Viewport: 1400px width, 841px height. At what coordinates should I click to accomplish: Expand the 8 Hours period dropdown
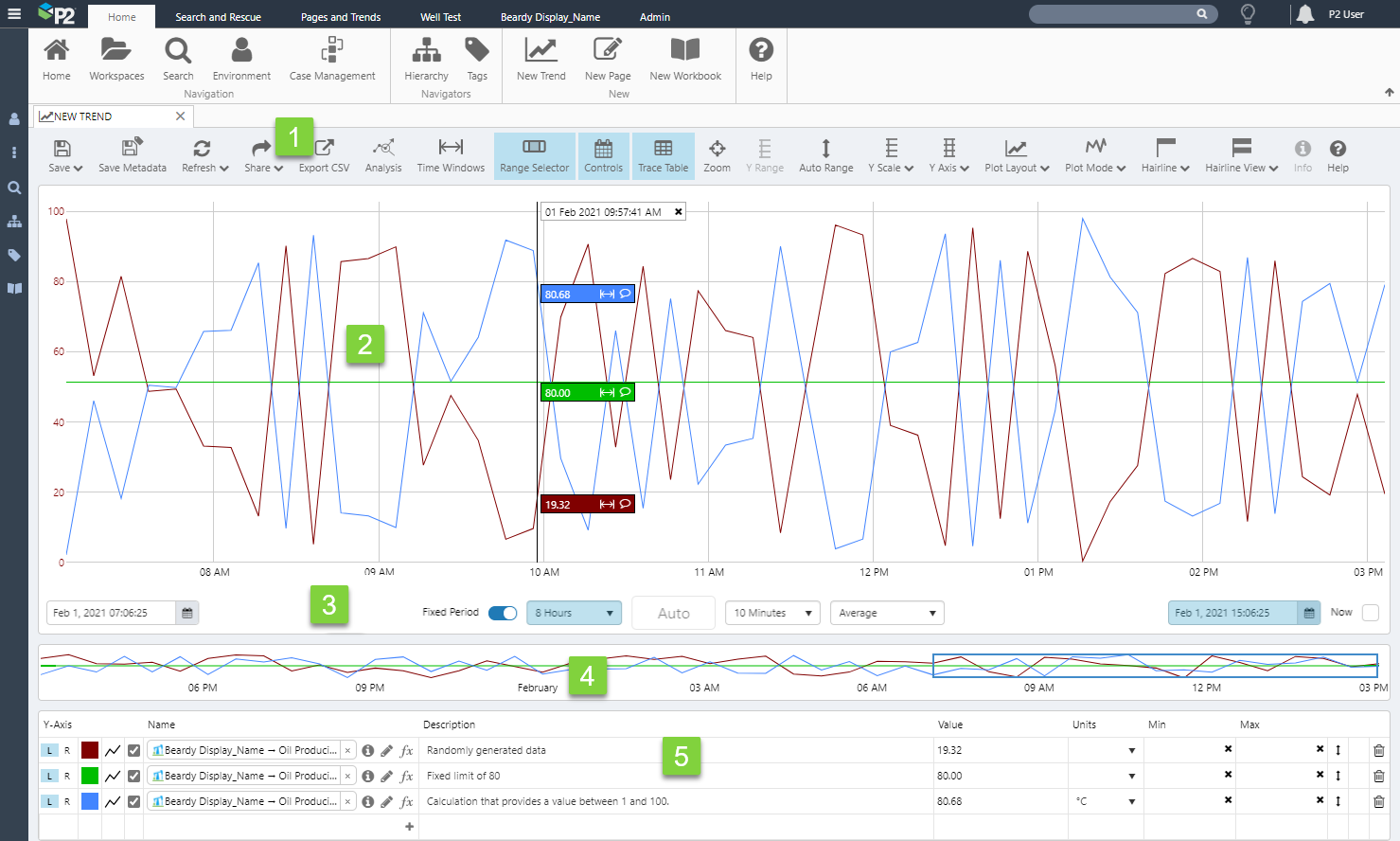click(x=574, y=613)
